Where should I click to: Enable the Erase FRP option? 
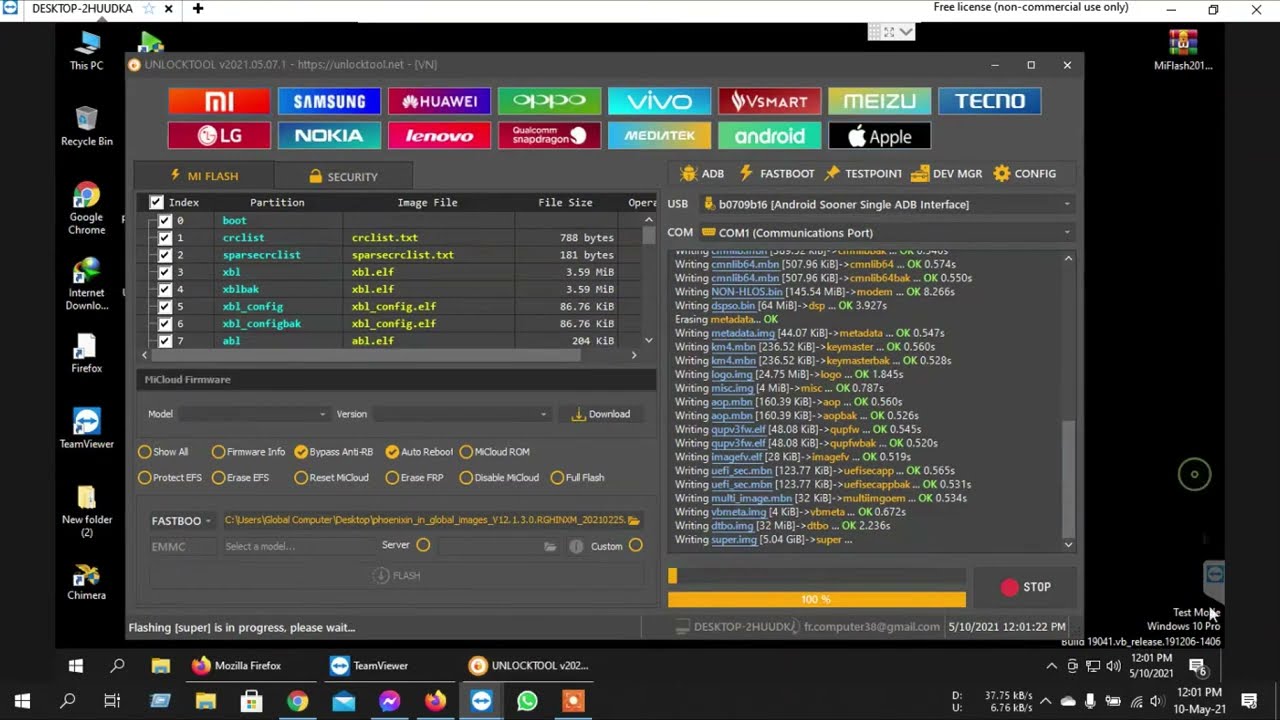[414, 478]
